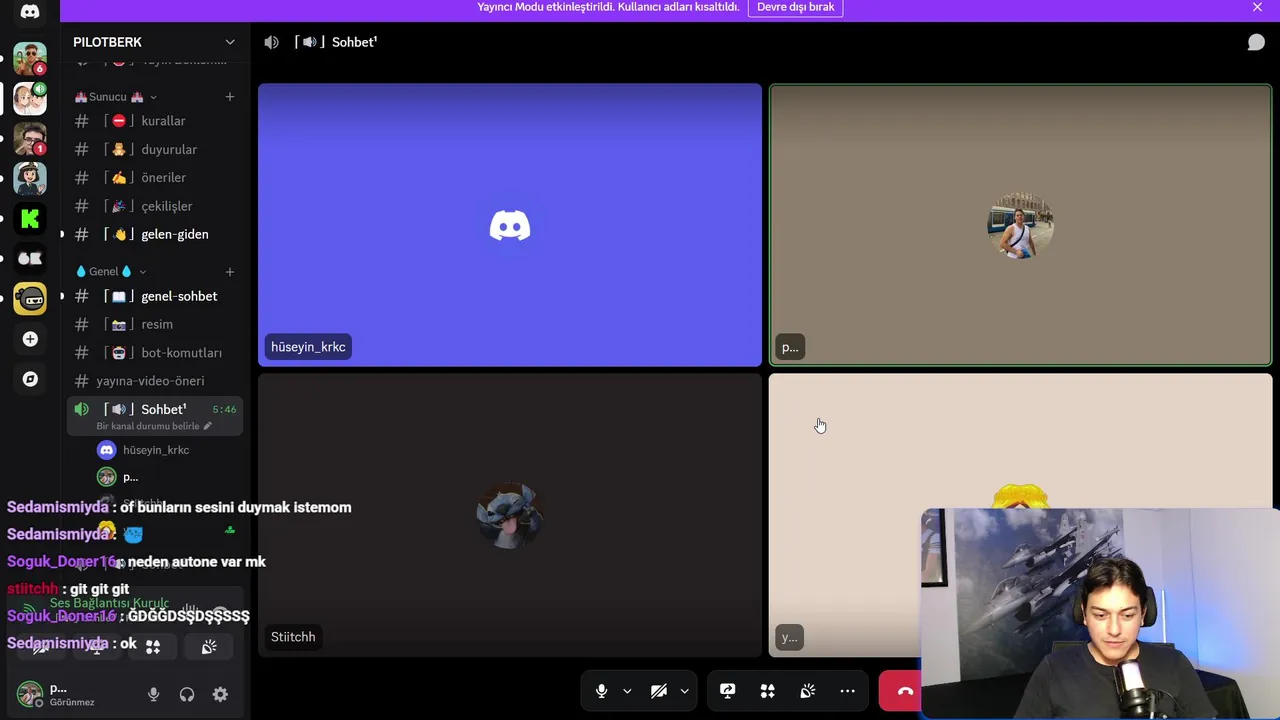
Task: Open Discover servers compass icon
Action: [30, 379]
